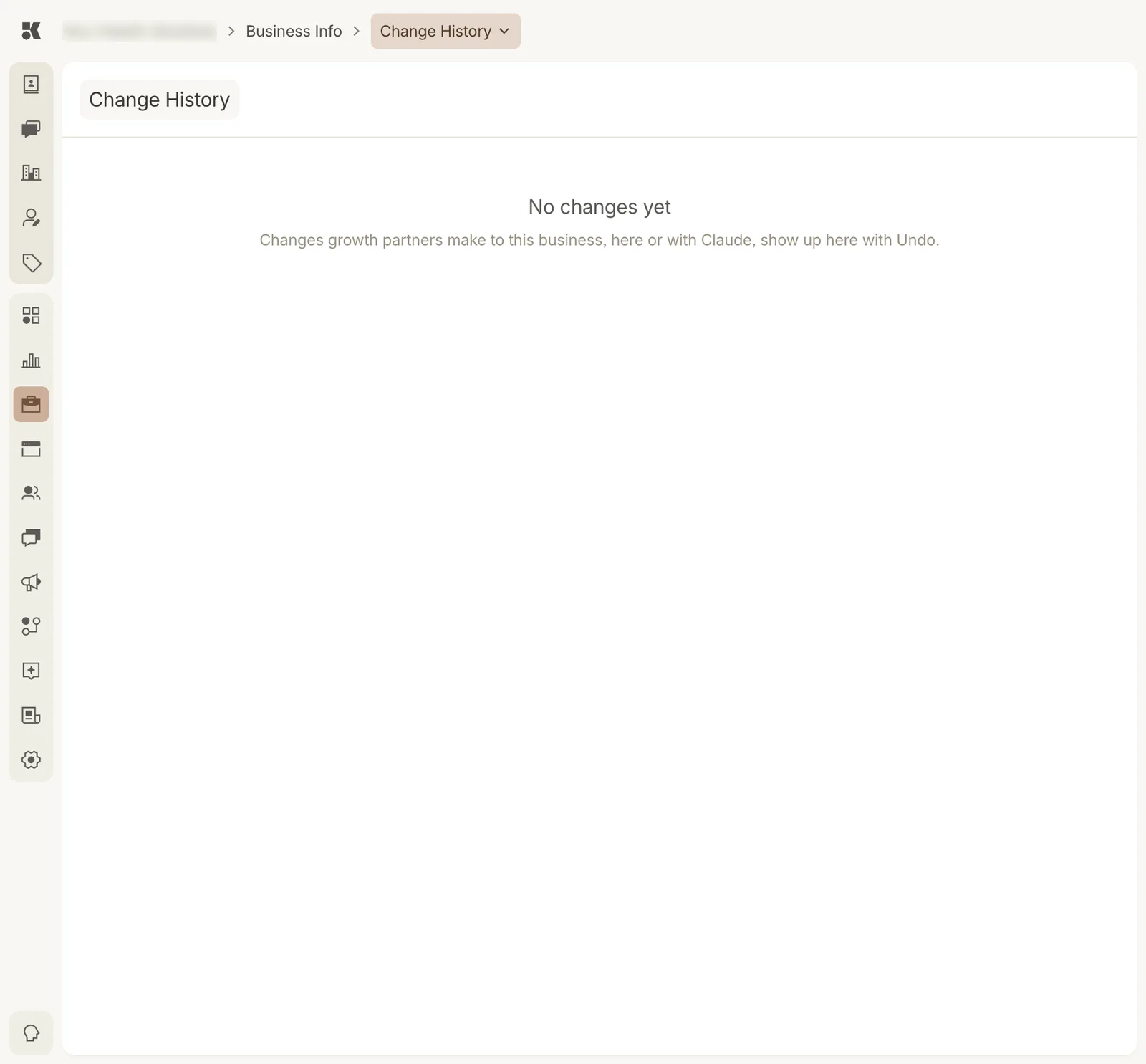Viewport: 1146px width, 1064px height.
Task: Click the K logo in the top-left corner
Action: pyautogui.click(x=31, y=31)
